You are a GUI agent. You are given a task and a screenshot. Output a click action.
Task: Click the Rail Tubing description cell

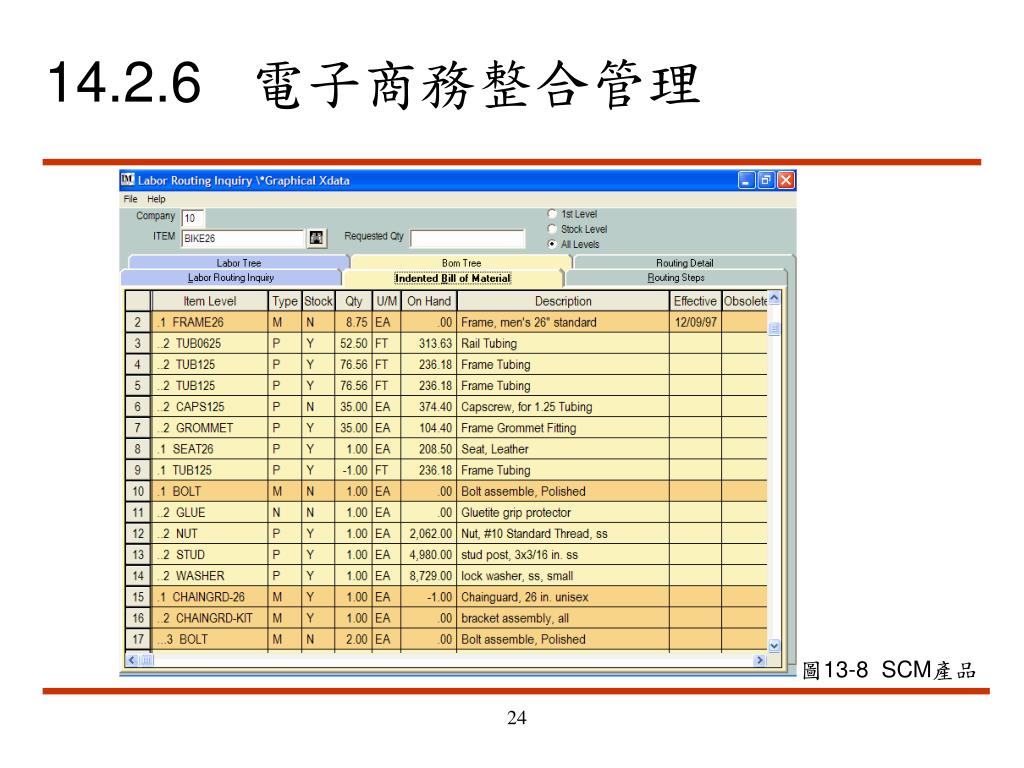point(563,343)
